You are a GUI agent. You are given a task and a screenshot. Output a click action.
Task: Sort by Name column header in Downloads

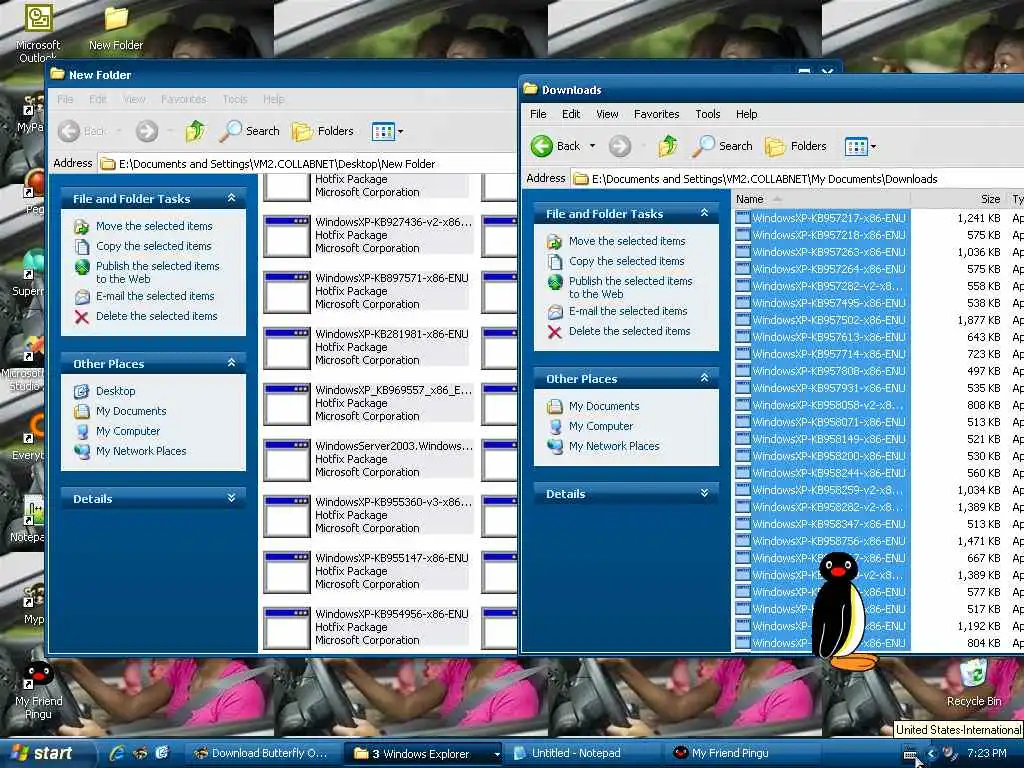[822, 199]
